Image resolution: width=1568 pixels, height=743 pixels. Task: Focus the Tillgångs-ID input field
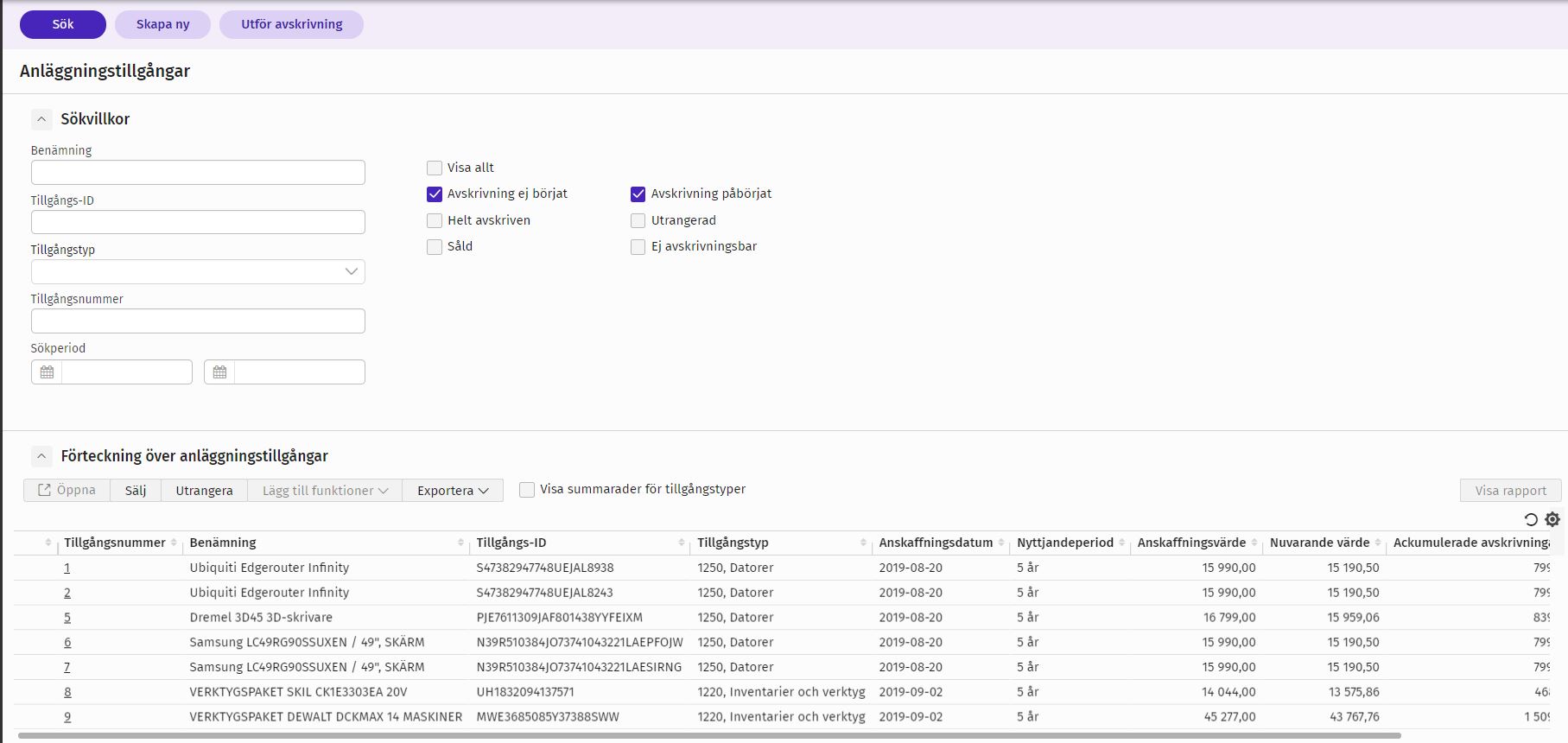tap(198, 222)
